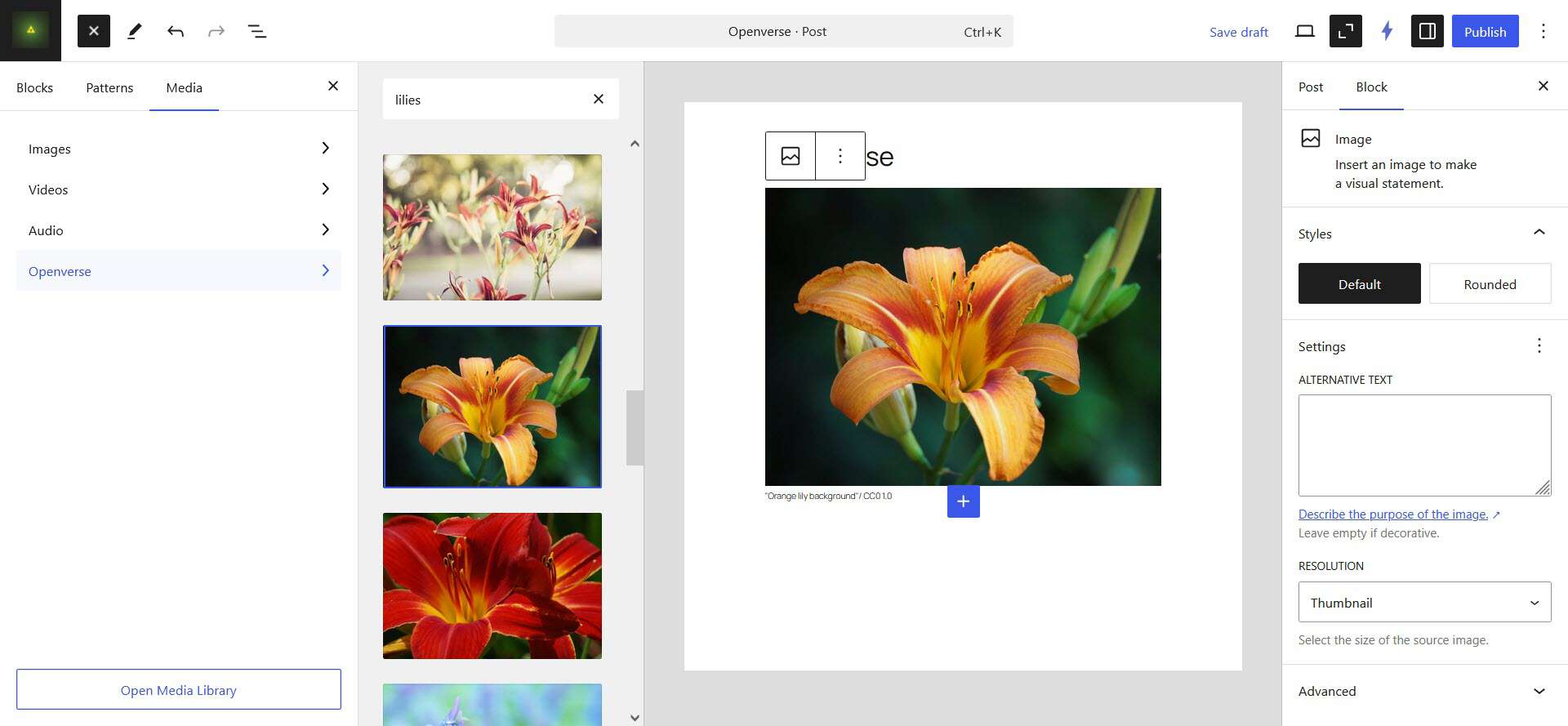The image size is (1568, 726).
Task: Click the post title text
Action: tap(880, 157)
